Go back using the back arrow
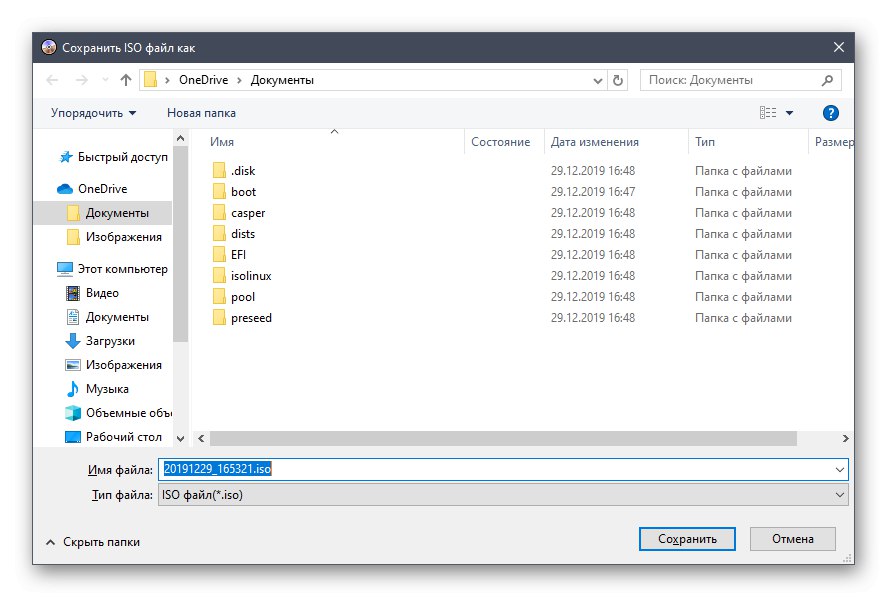Viewport: 887px width, 597px height. coord(52,80)
